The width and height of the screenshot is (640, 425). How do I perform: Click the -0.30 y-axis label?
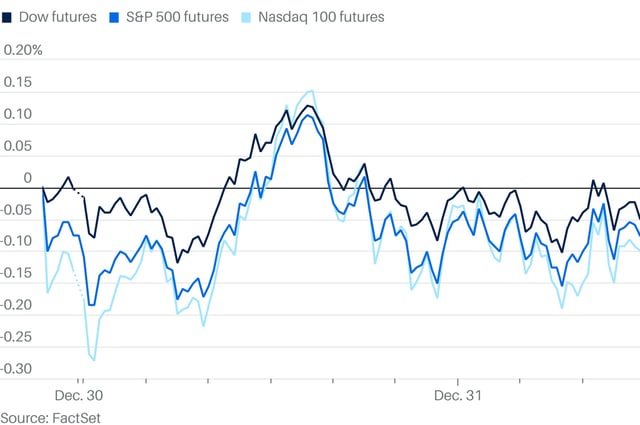pyautogui.click(x=16, y=369)
